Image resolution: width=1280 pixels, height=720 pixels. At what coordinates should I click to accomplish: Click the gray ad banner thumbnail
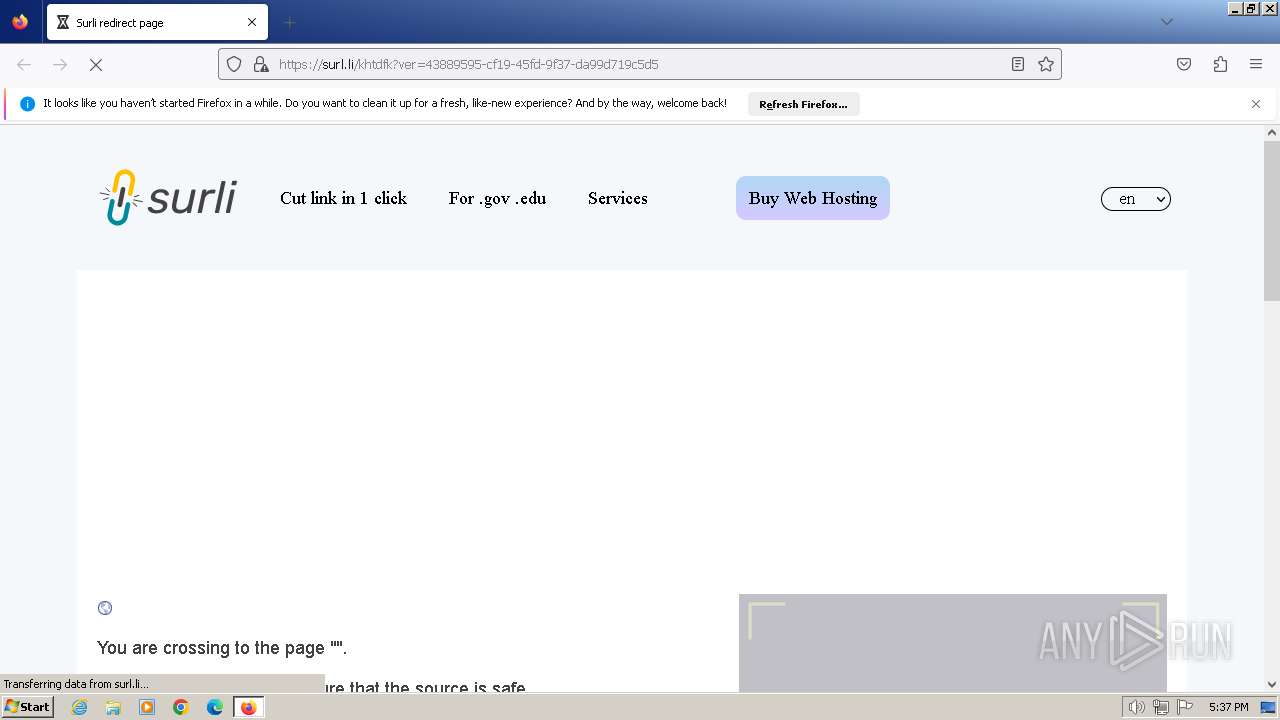click(x=952, y=643)
